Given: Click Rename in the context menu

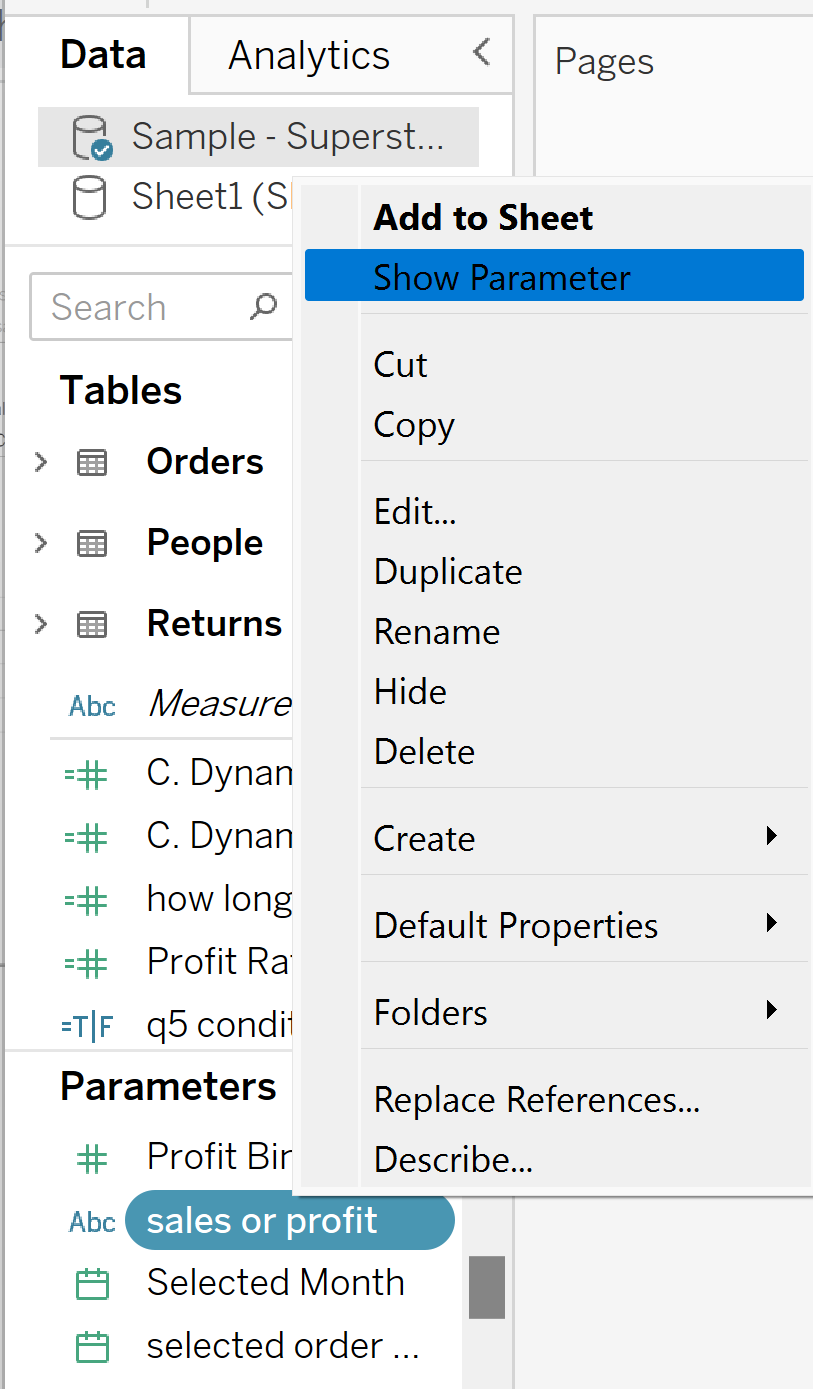Looking at the screenshot, I should tap(436, 631).
